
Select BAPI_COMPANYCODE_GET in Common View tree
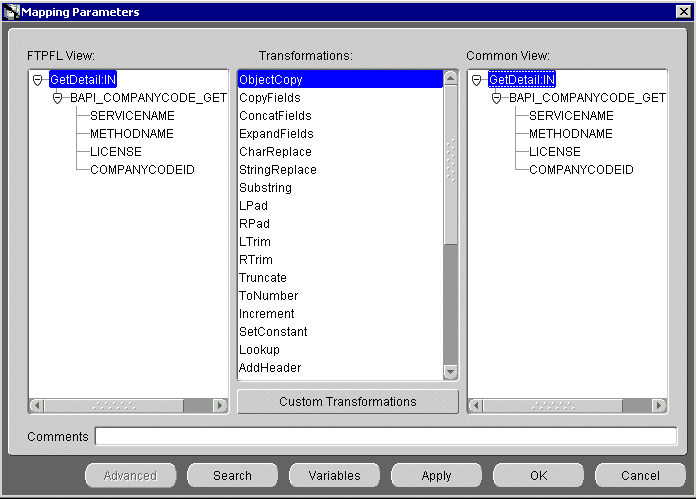click(587, 98)
